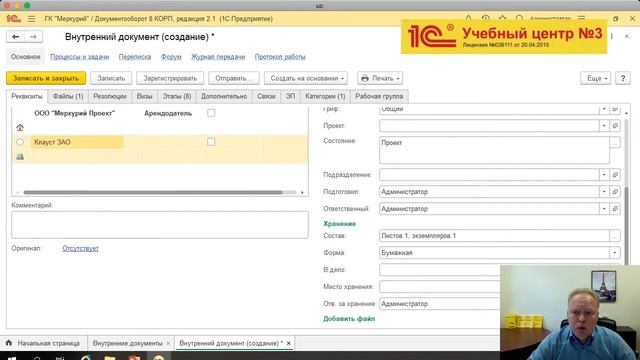Open the Переписка link

135,57
